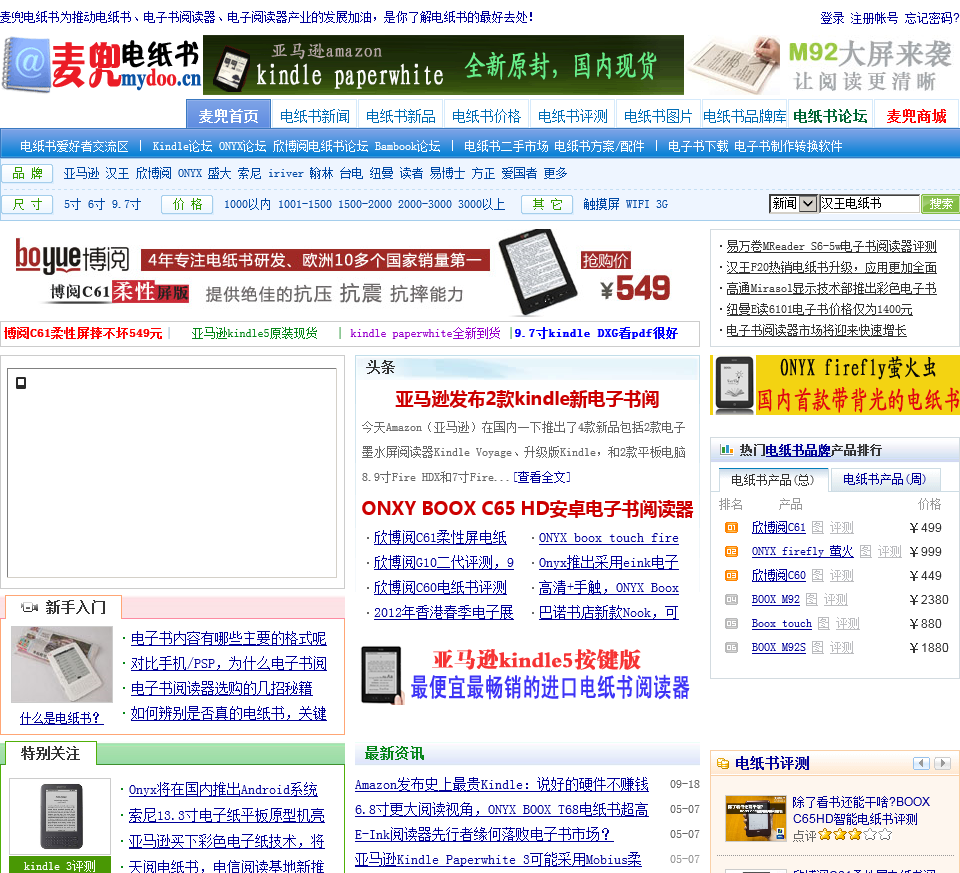Click the first gold star under 点评

click(x=825, y=834)
